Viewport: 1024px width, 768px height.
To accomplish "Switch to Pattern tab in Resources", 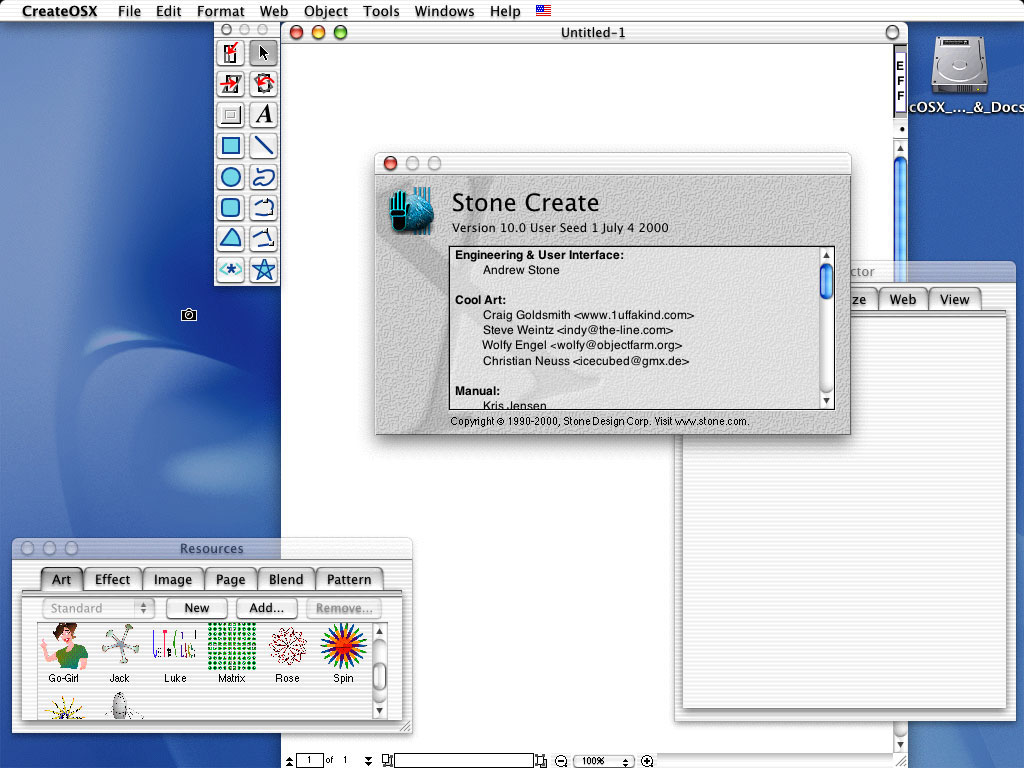I will 349,579.
